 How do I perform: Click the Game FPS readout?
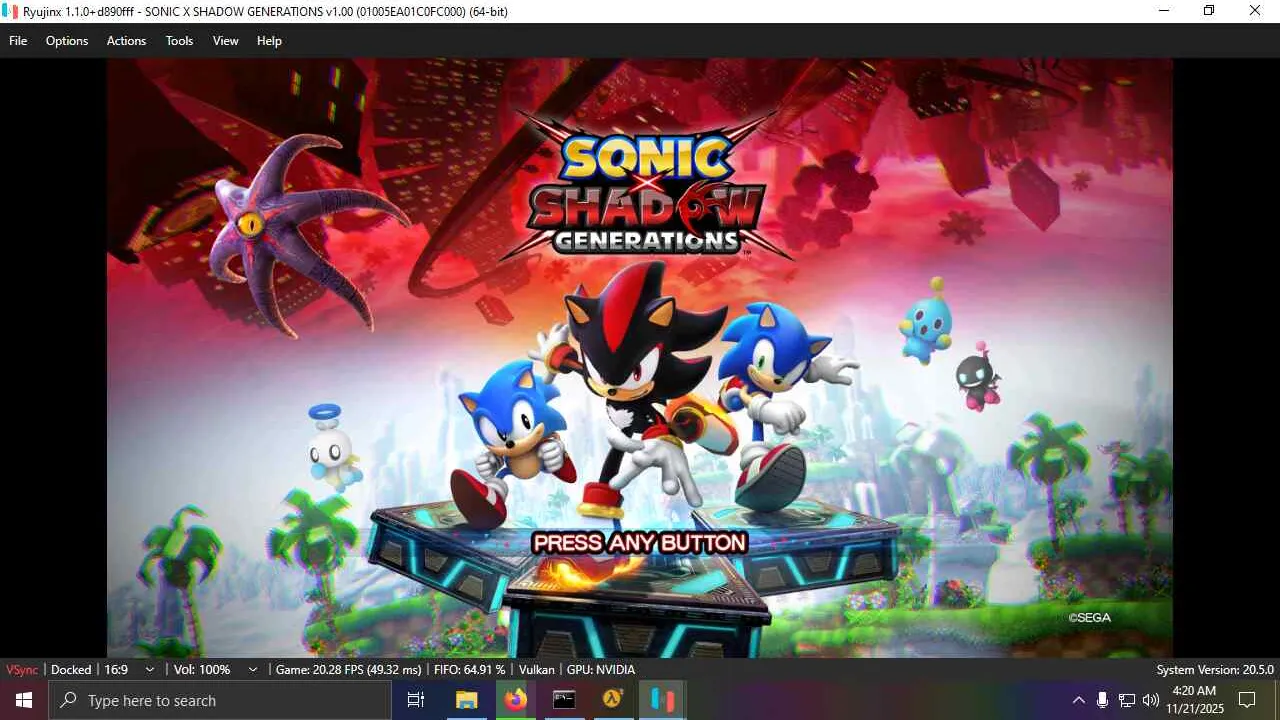[x=348, y=670]
